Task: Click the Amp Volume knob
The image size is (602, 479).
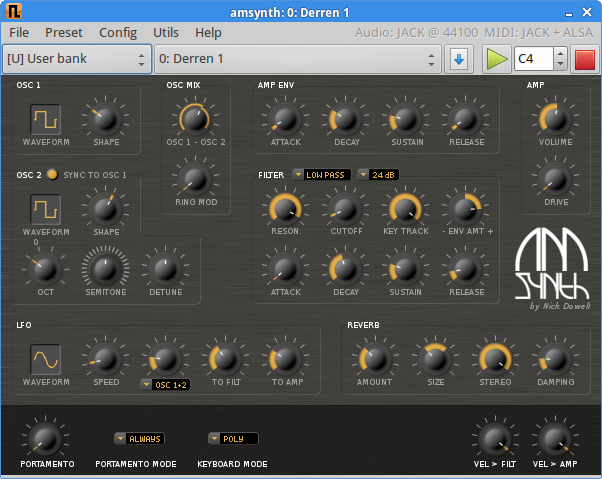Action: click(x=555, y=119)
